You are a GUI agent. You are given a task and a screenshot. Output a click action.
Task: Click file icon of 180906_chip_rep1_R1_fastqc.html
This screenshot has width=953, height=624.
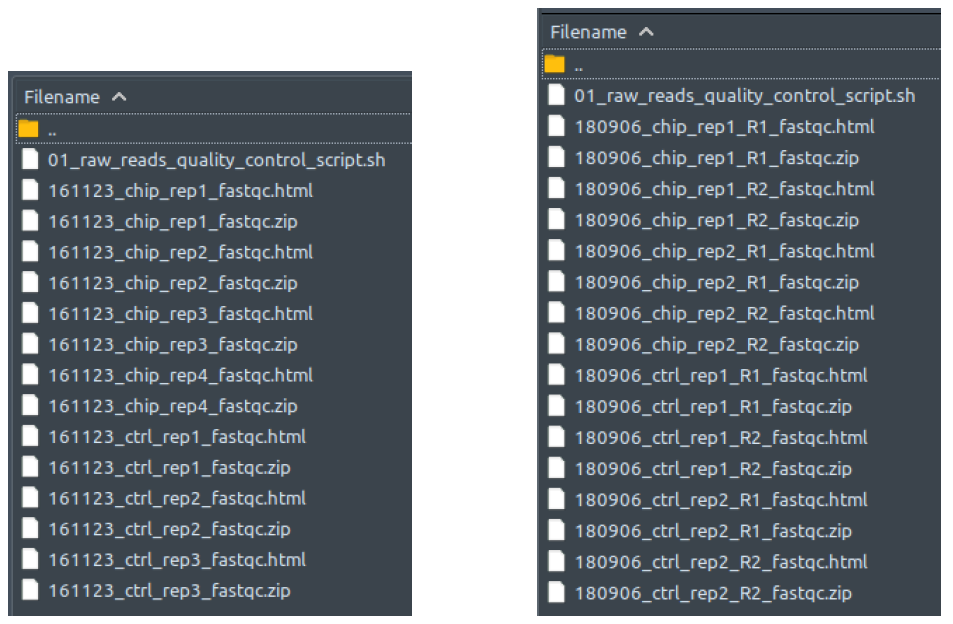coord(556,126)
